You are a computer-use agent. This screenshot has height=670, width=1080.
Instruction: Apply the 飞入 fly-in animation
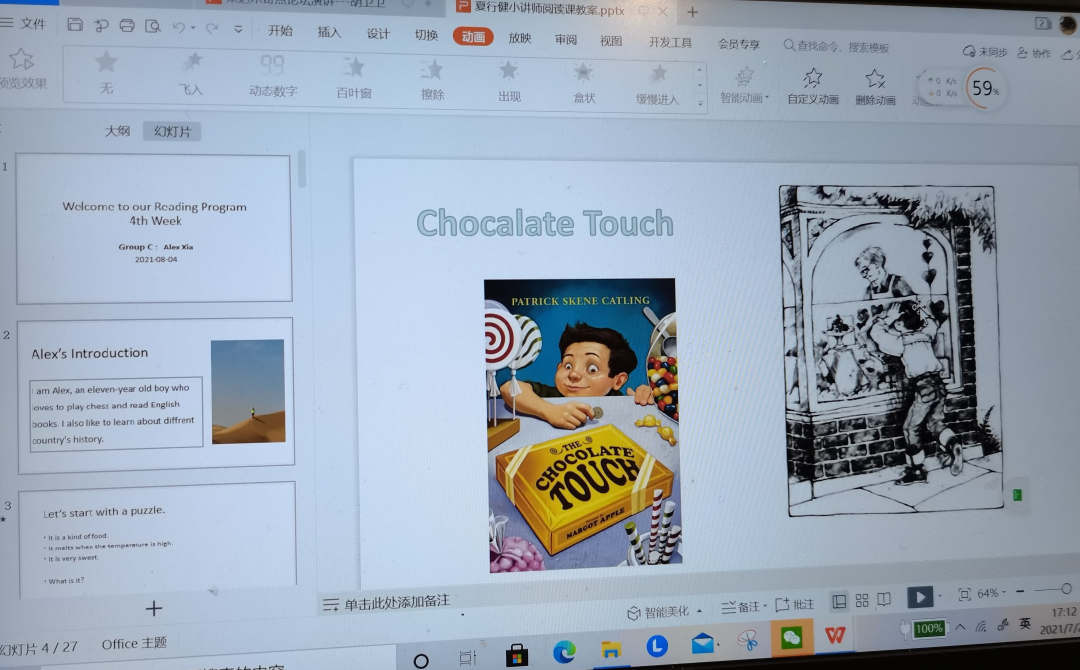(x=191, y=74)
